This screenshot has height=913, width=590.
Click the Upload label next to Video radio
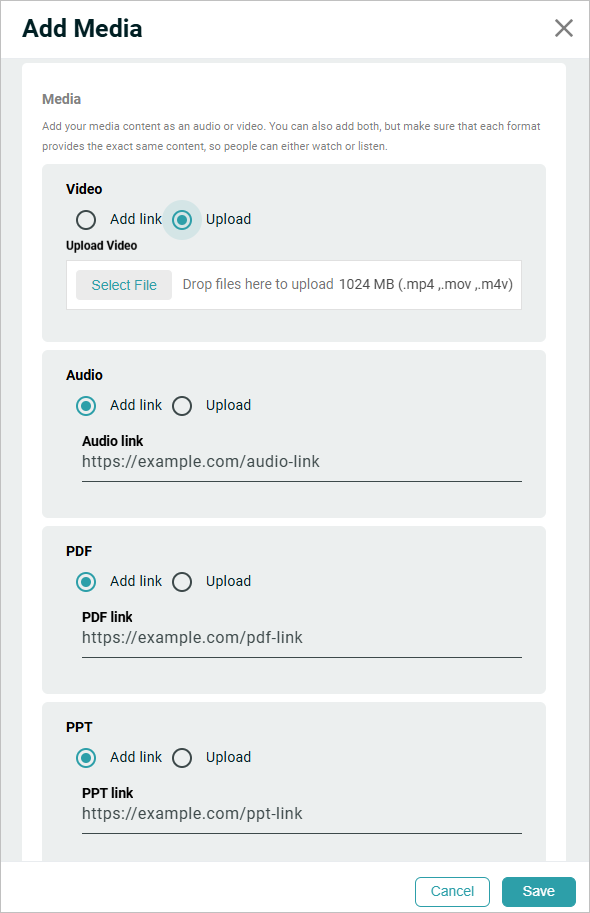pos(228,220)
